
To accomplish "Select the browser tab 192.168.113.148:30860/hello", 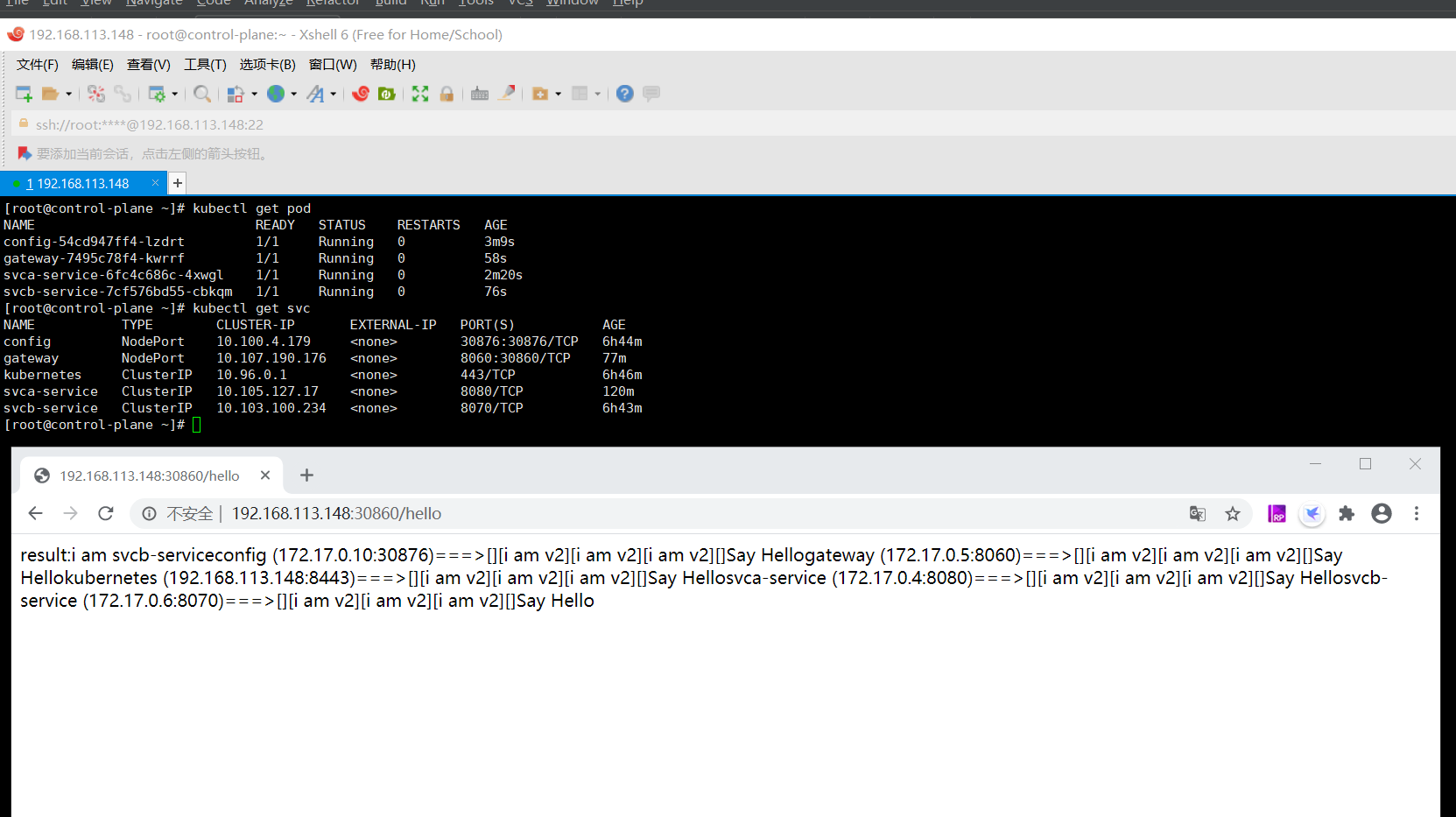I will [150, 475].
